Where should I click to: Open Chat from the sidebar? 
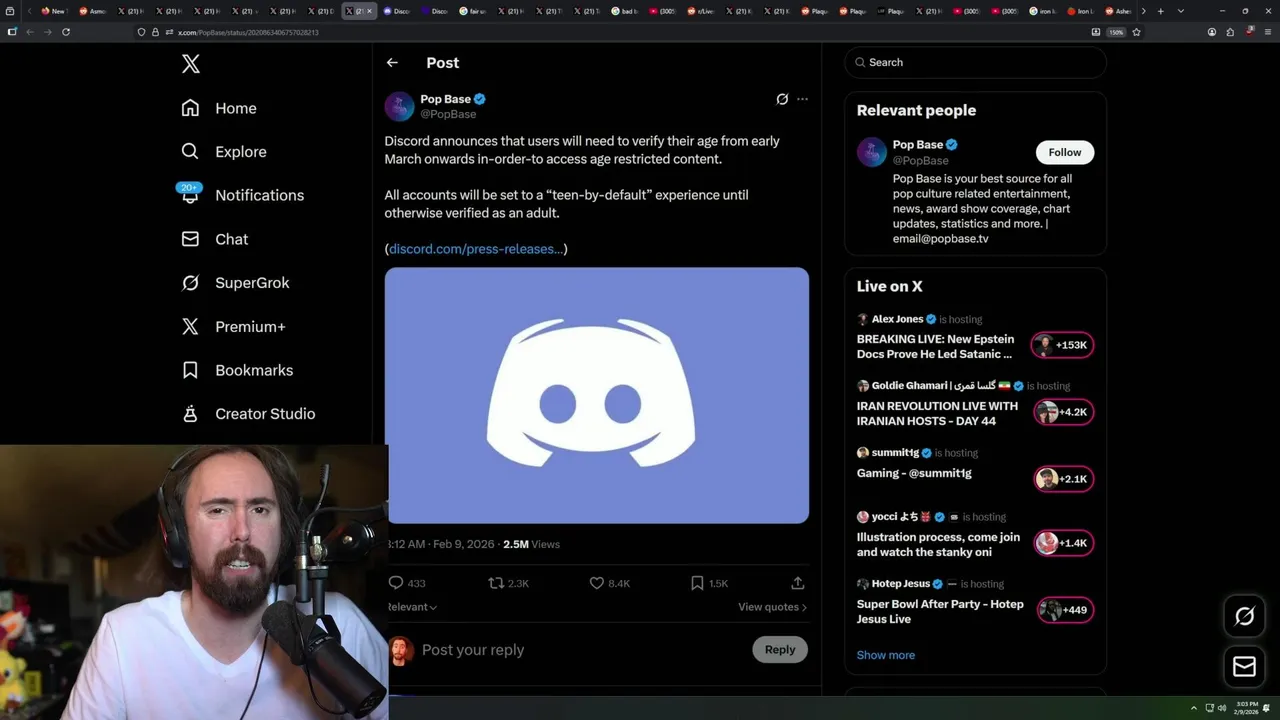tap(215, 239)
